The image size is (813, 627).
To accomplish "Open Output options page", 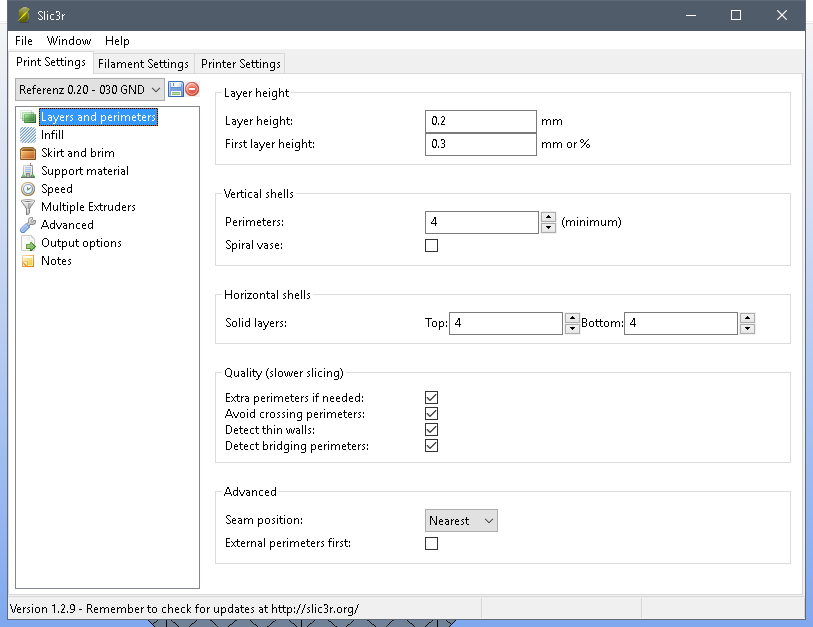I will (x=80, y=243).
